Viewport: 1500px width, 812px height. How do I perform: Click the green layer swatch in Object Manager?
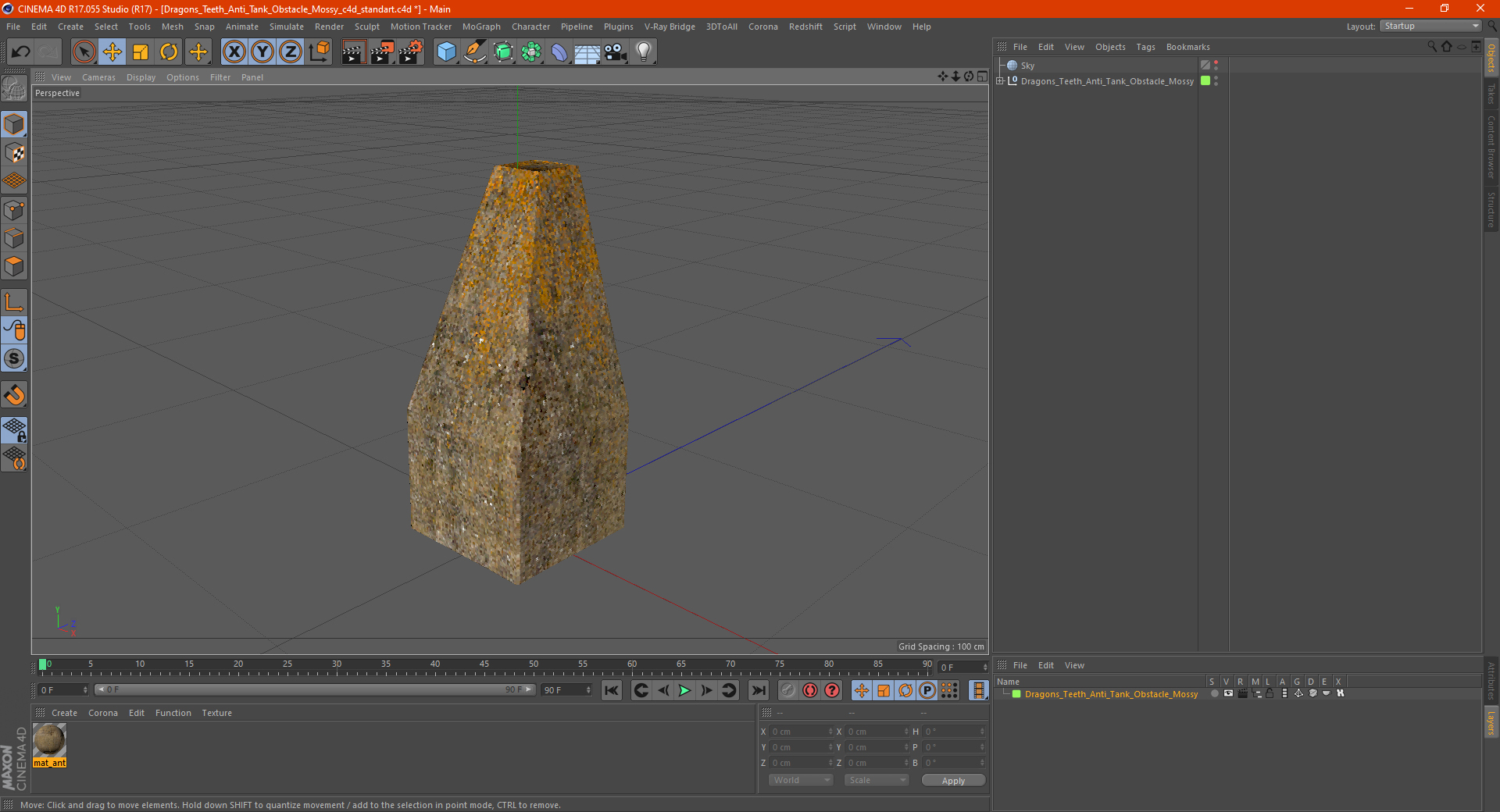[x=1205, y=80]
